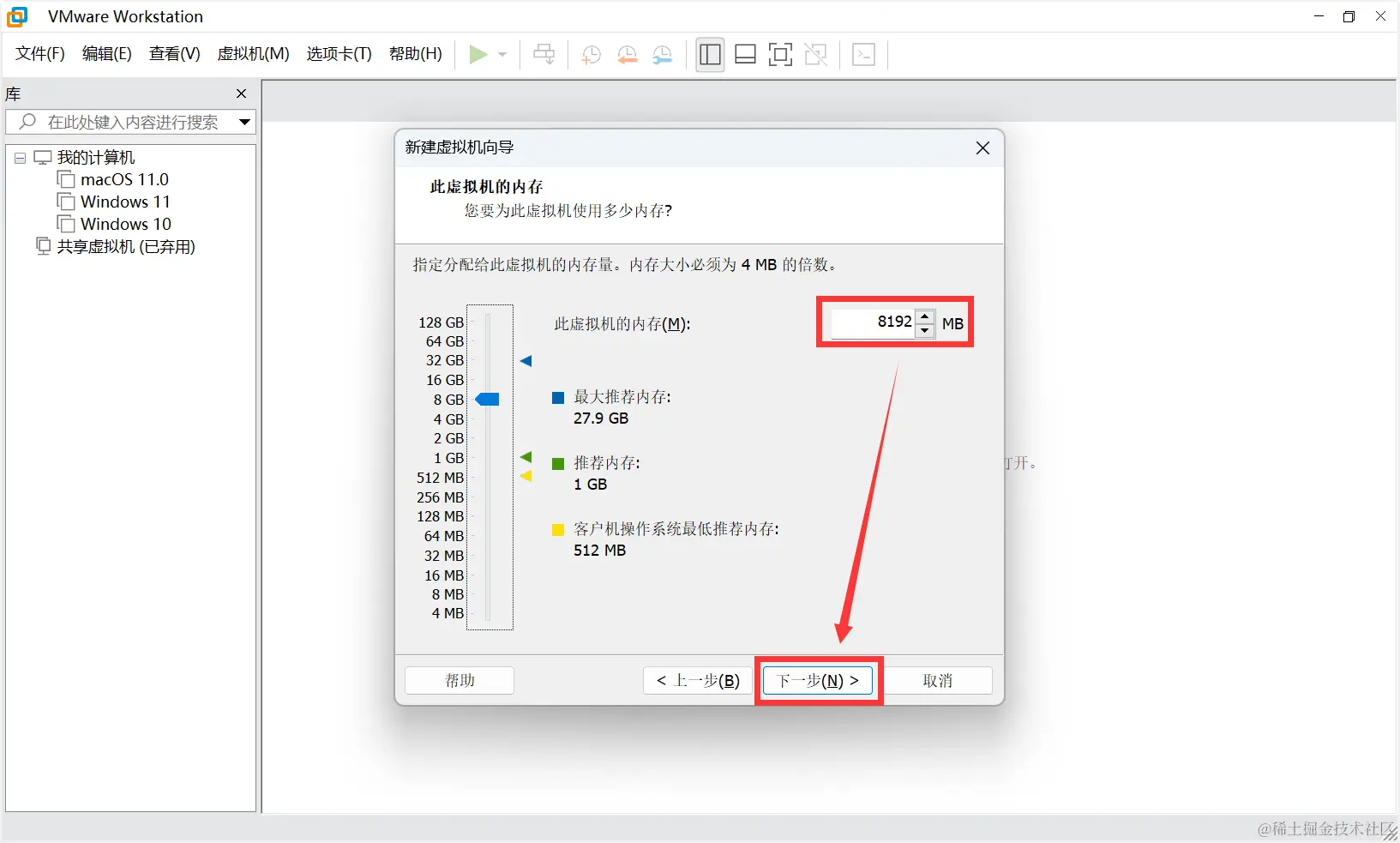1400x843 pixels.
Task: Click the 1 GB recommended memory value
Action: click(591, 485)
